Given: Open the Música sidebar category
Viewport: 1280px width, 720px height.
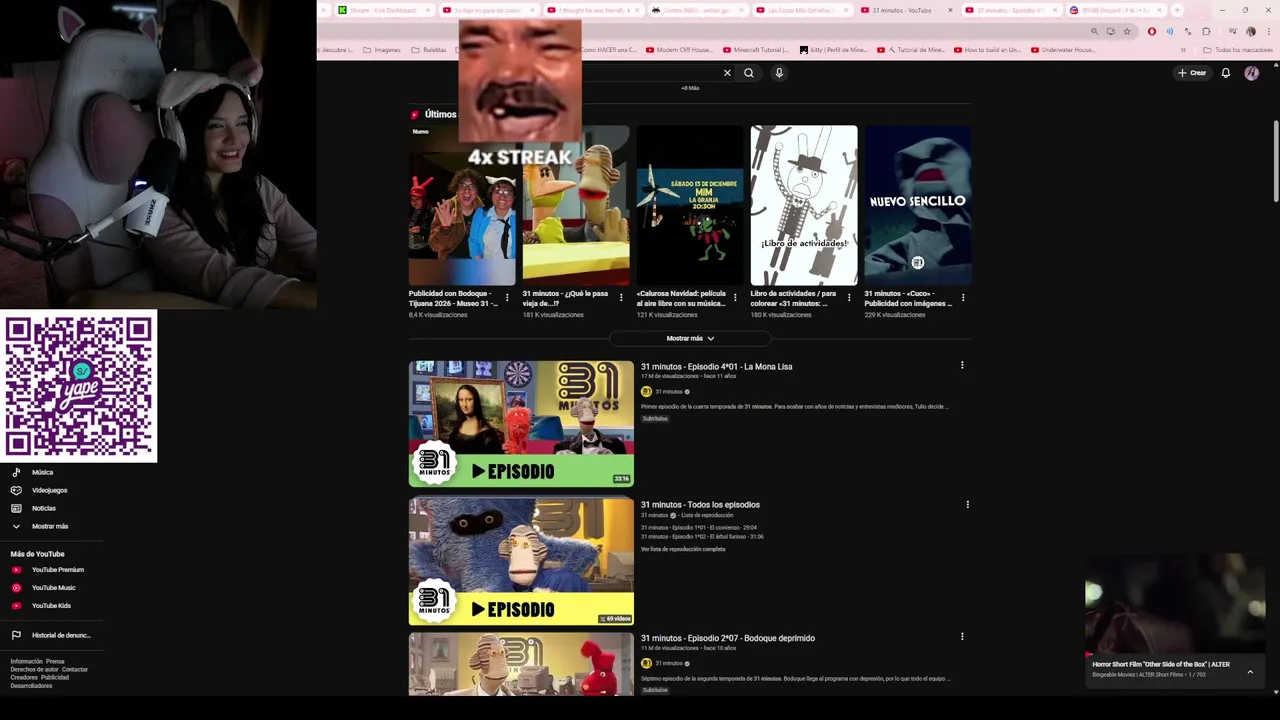Looking at the screenshot, I should [x=42, y=472].
